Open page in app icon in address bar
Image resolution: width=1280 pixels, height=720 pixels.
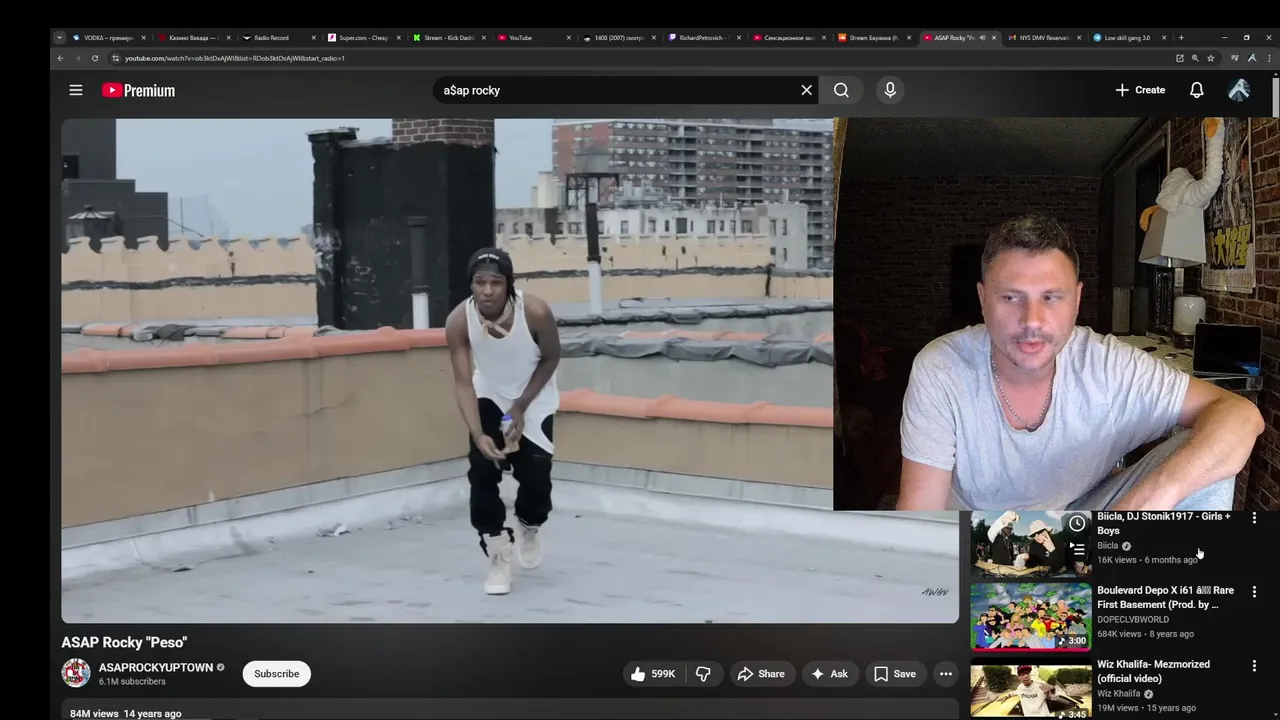point(1180,58)
